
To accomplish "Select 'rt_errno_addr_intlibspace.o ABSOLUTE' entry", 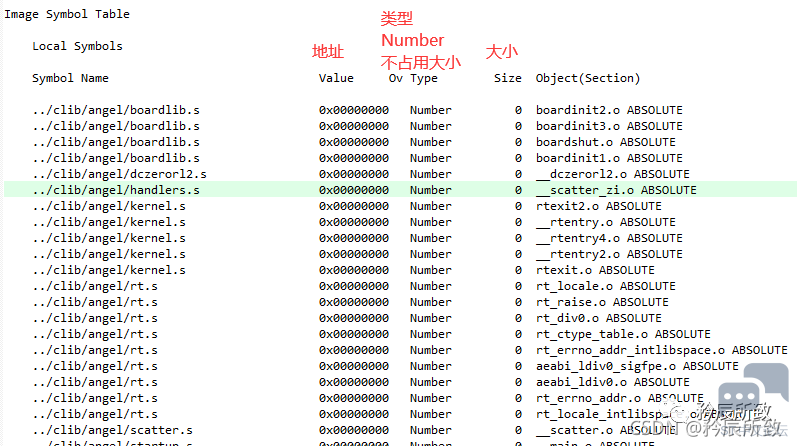I will tap(662, 350).
